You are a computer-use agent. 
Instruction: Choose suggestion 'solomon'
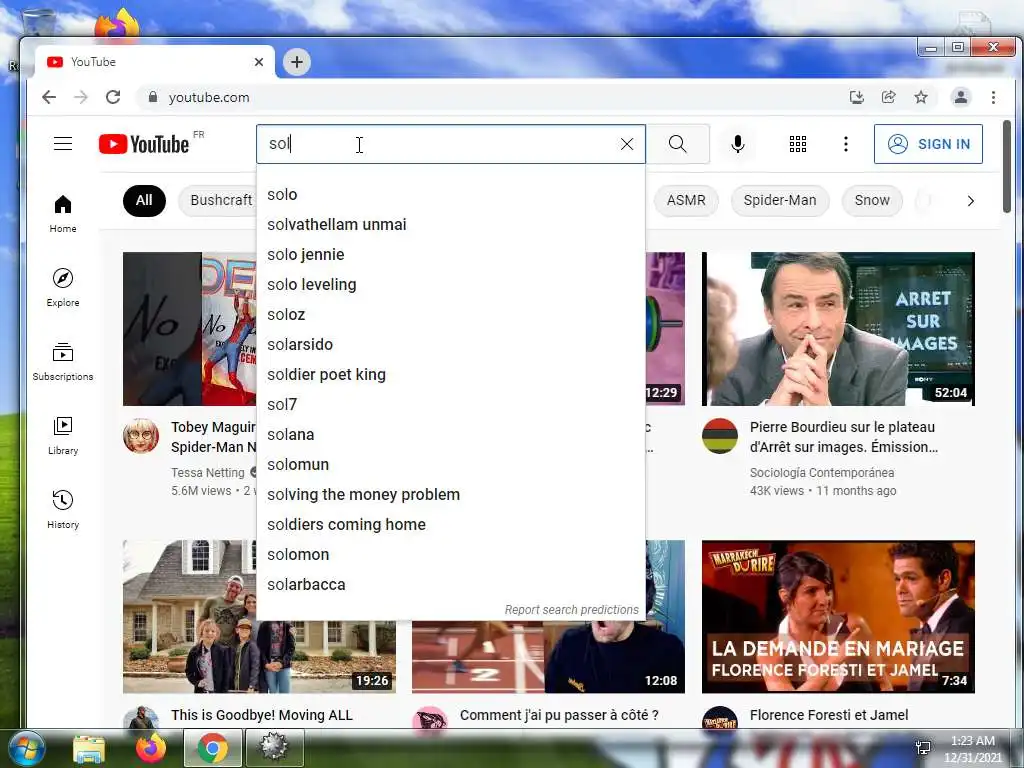point(451,555)
